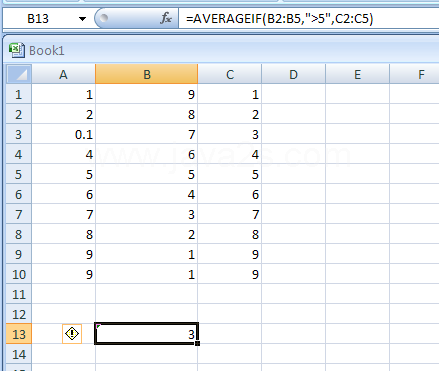The height and width of the screenshot is (371, 439).
Task: Select column F header
Action: pyautogui.click(x=414, y=74)
